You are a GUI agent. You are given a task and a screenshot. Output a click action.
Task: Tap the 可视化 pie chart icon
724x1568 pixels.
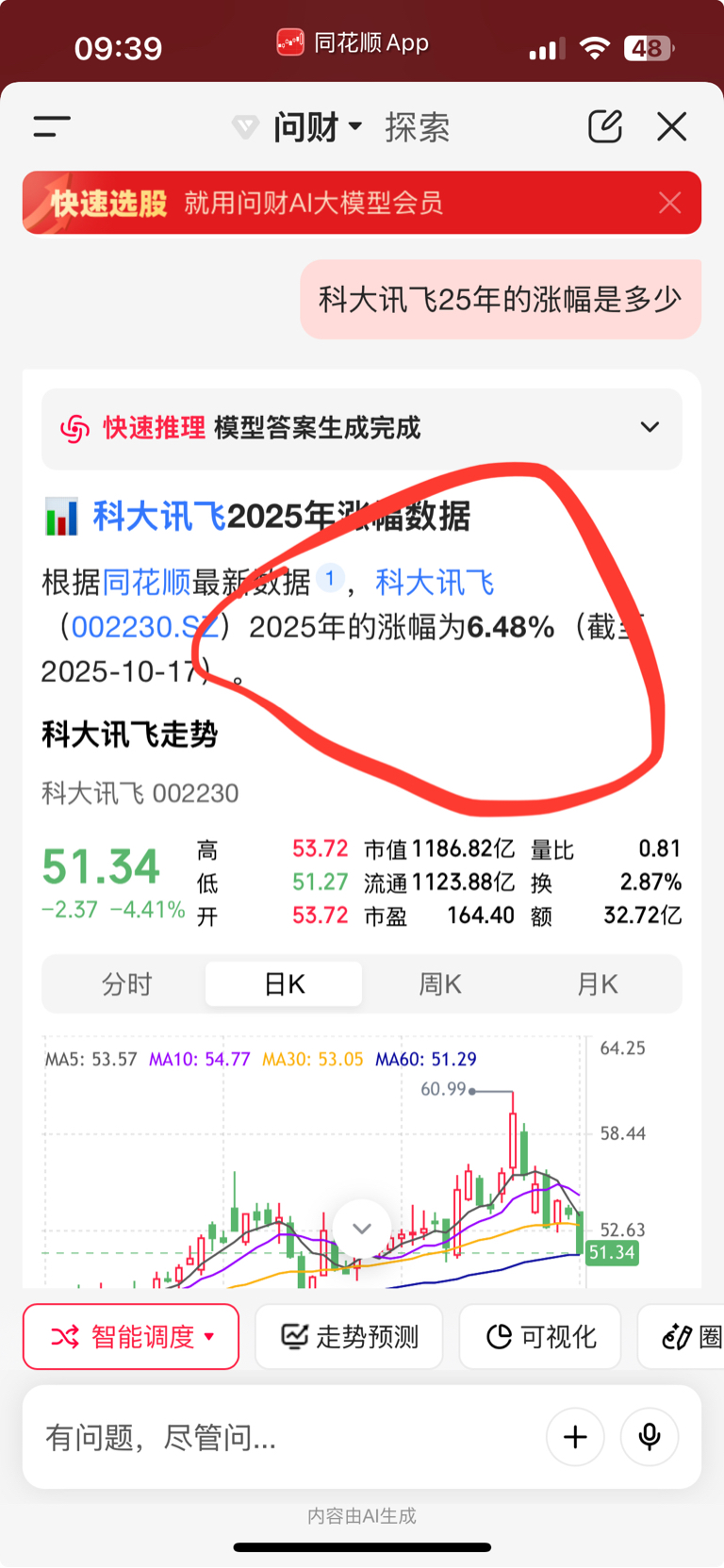pyautogui.click(x=499, y=1337)
